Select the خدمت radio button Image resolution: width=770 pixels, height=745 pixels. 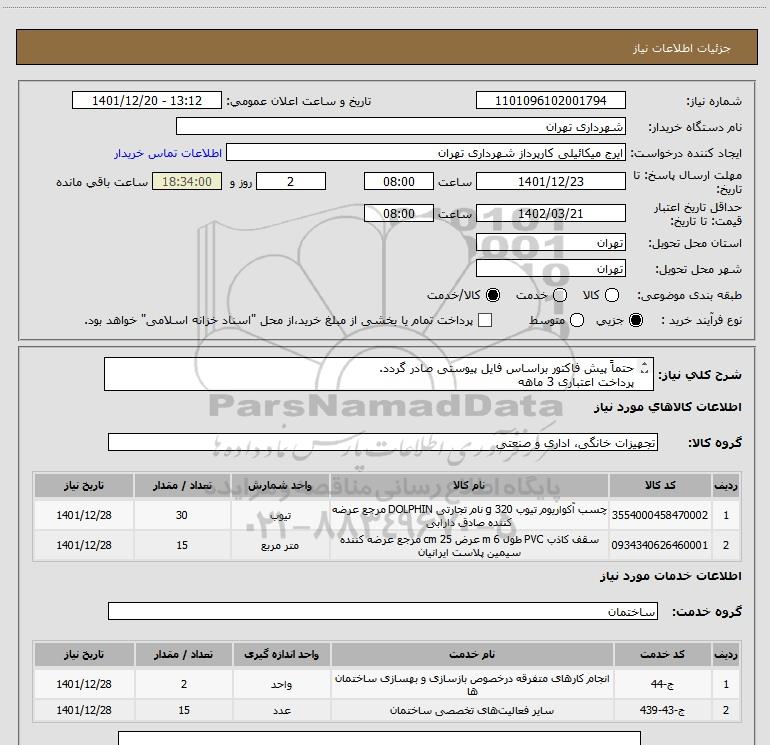click(560, 295)
